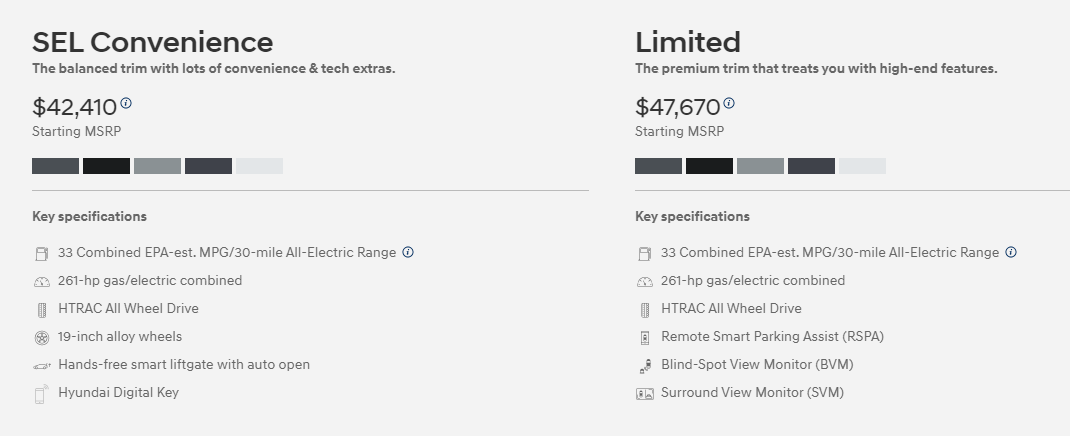The height and width of the screenshot is (436, 1070).
Task: Click the hands-free smart liftgate car icon
Action: pos(41,366)
